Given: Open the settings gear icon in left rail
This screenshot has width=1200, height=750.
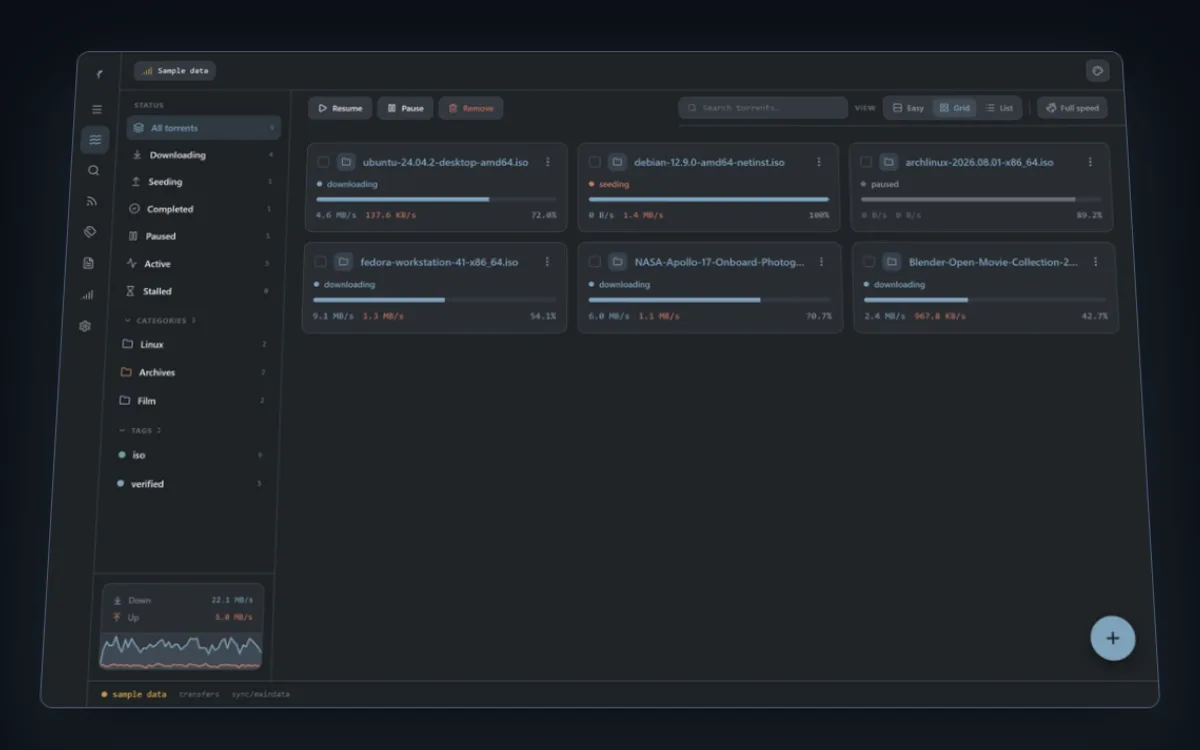Looking at the screenshot, I should (85, 326).
